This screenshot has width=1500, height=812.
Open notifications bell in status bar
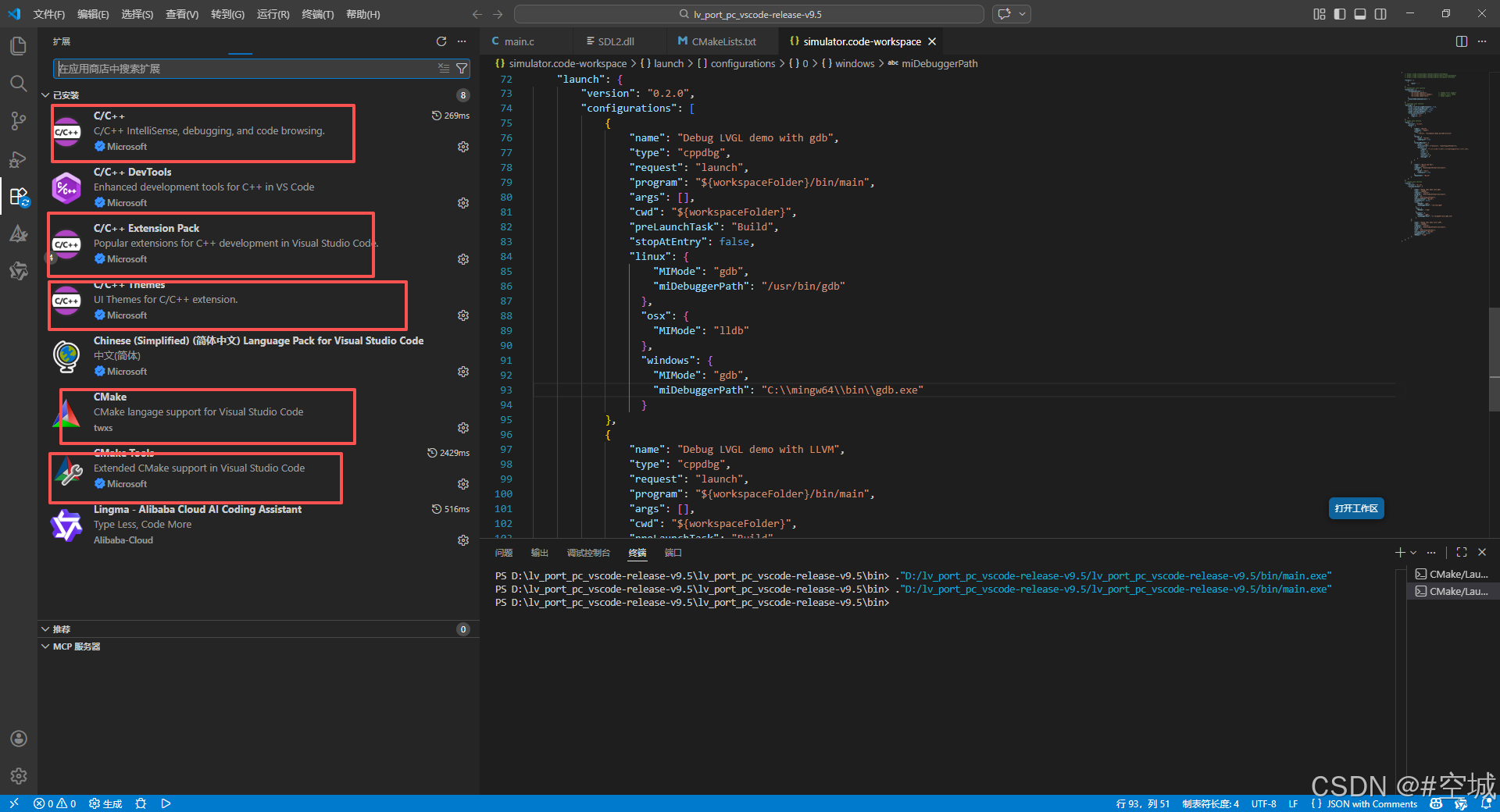[x=1486, y=803]
